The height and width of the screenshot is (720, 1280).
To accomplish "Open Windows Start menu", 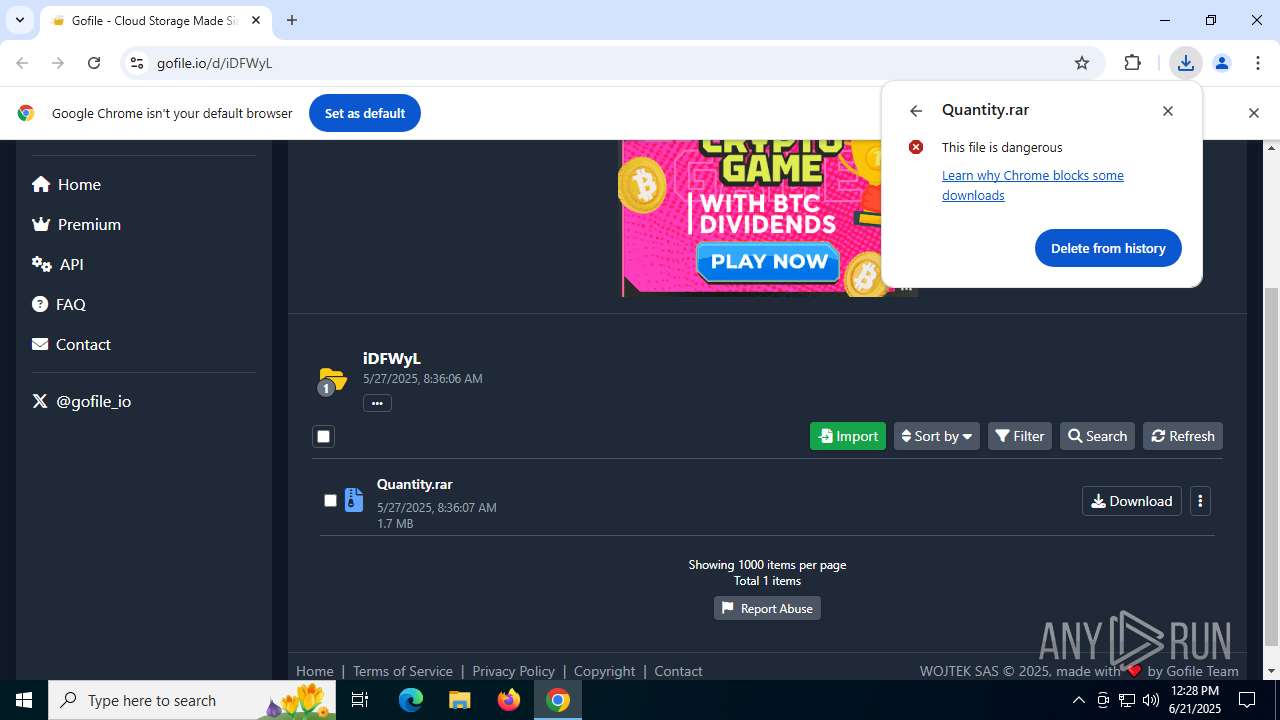I will (24, 700).
